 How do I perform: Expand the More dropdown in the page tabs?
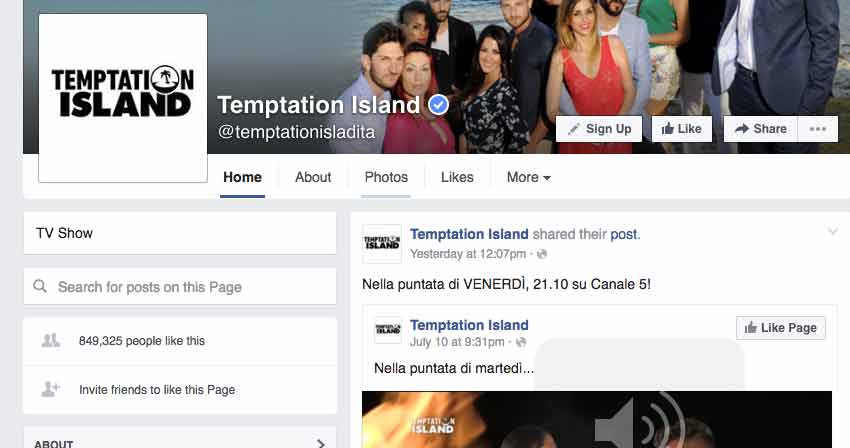(x=529, y=177)
